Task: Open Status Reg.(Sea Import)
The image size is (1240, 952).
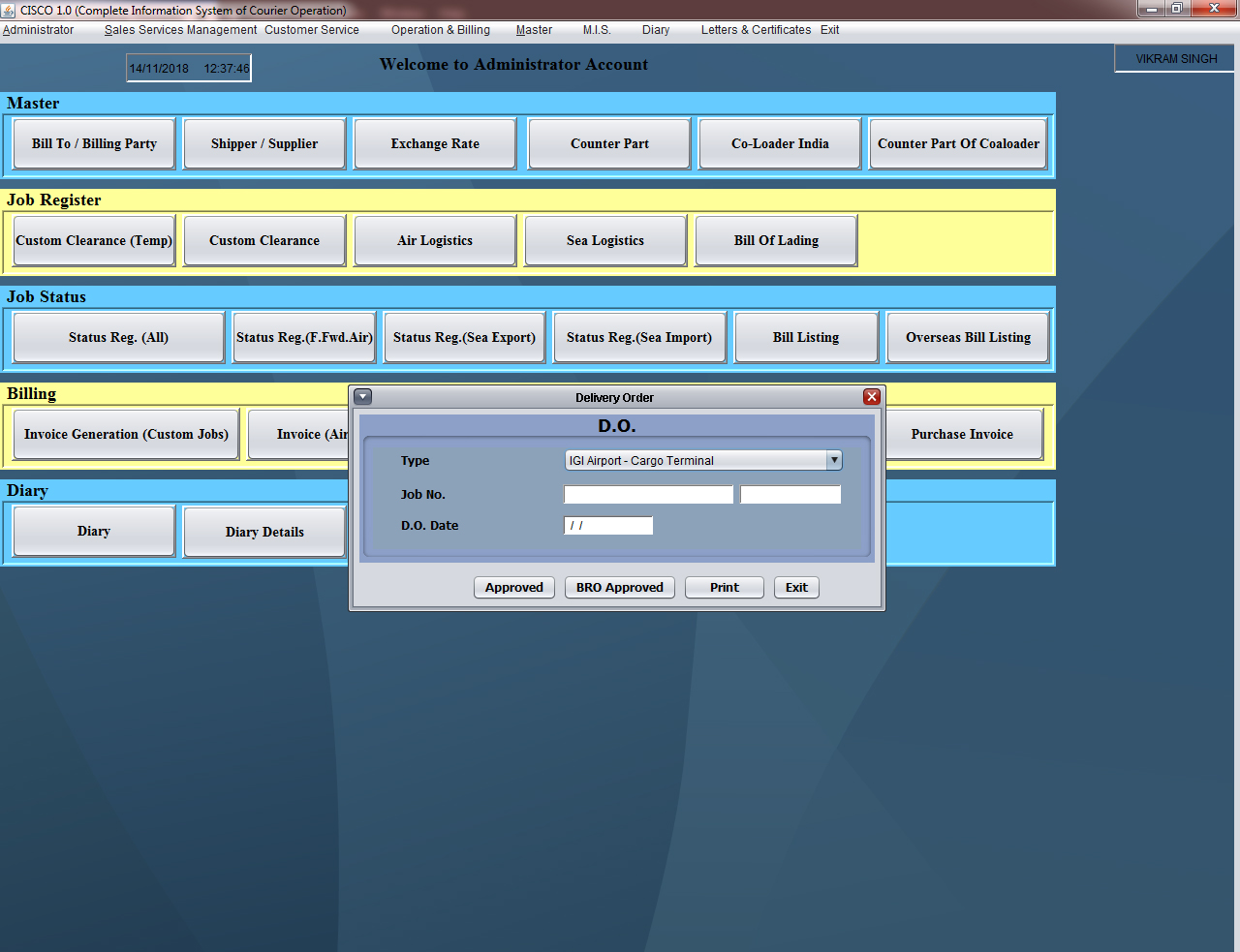Action: (639, 337)
